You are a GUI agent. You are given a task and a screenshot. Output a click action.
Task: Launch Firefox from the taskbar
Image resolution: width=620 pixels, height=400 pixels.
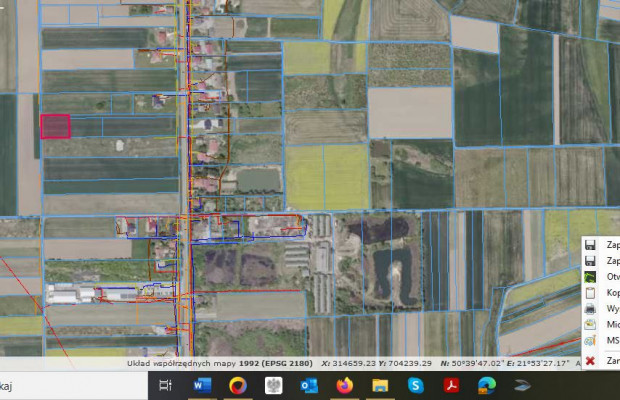click(x=343, y=385)
